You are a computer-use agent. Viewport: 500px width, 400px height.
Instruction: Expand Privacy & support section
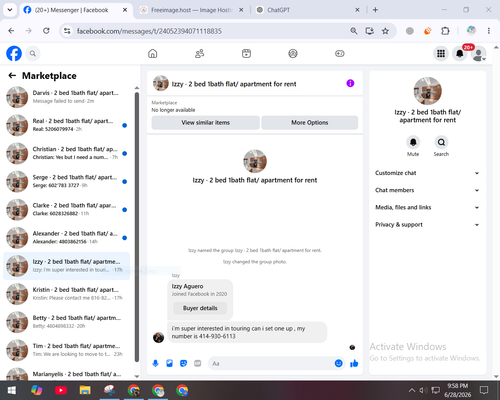tap(427, 224)
